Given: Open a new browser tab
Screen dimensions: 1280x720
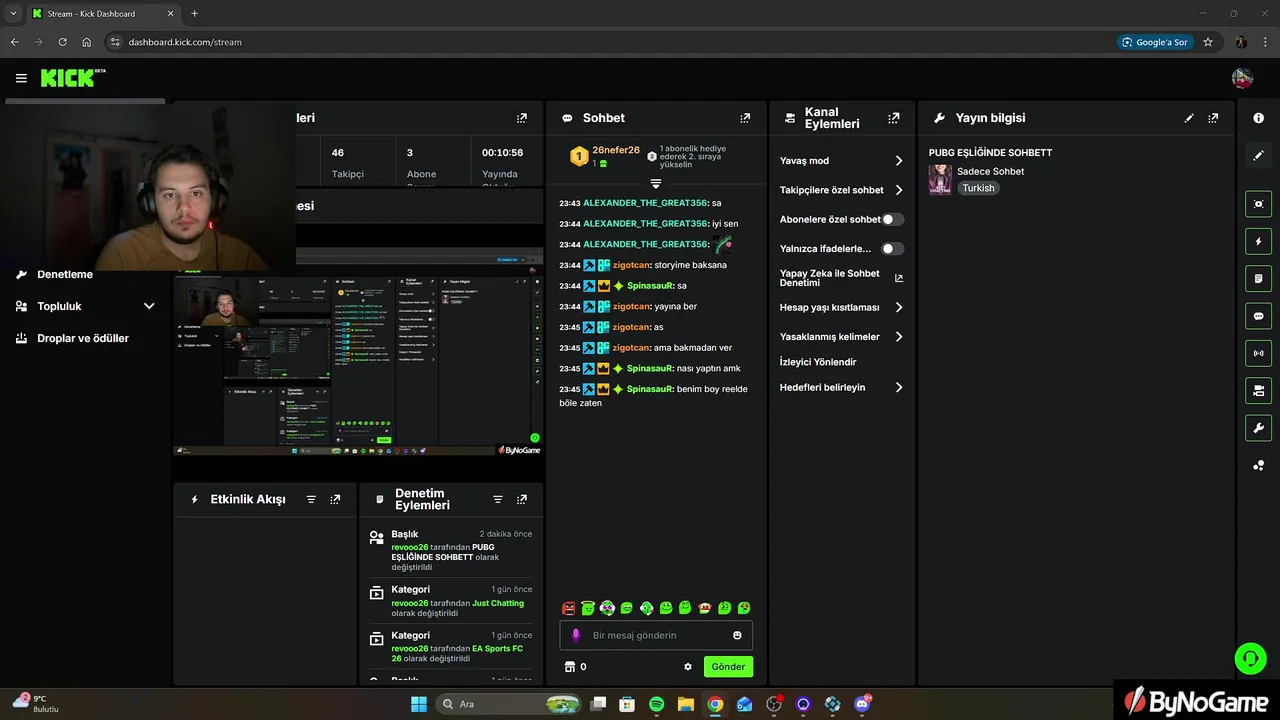Looking at the screenshot, I should coord(194,14).
